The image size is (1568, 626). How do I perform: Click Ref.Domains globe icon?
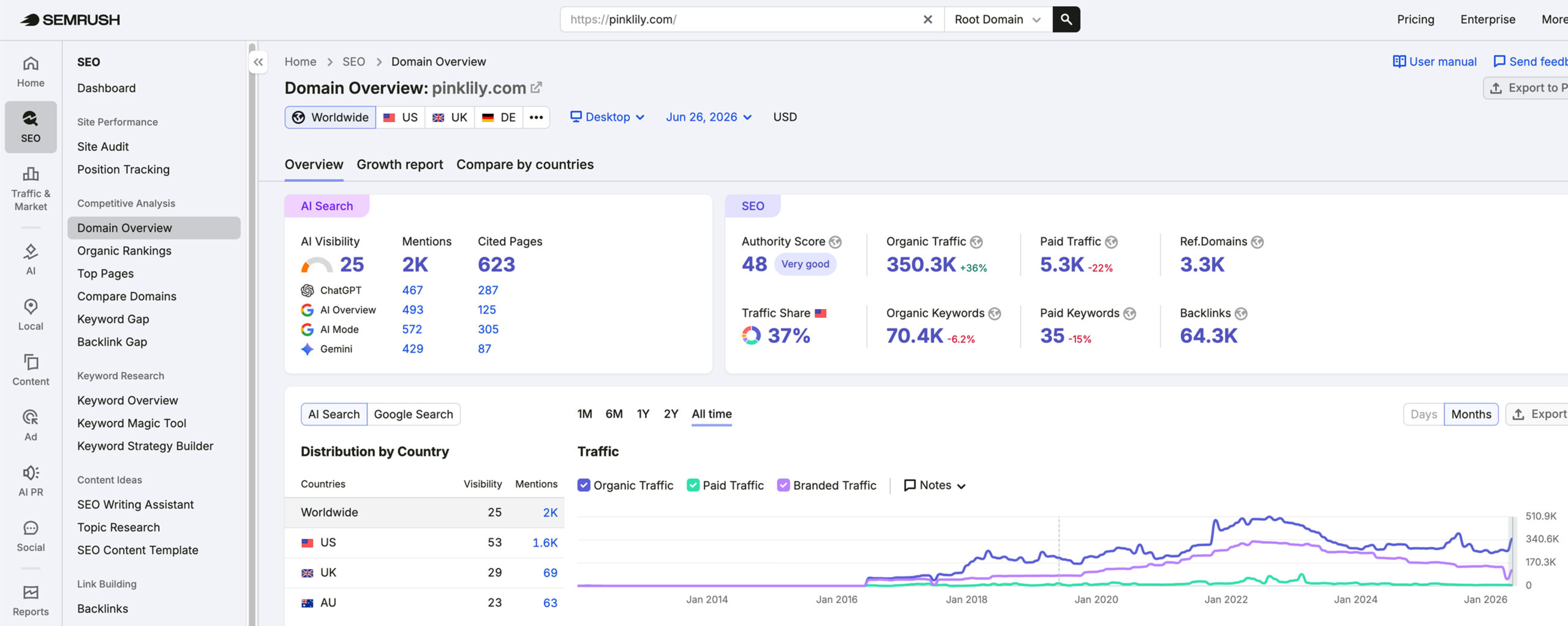(1257, 242)
